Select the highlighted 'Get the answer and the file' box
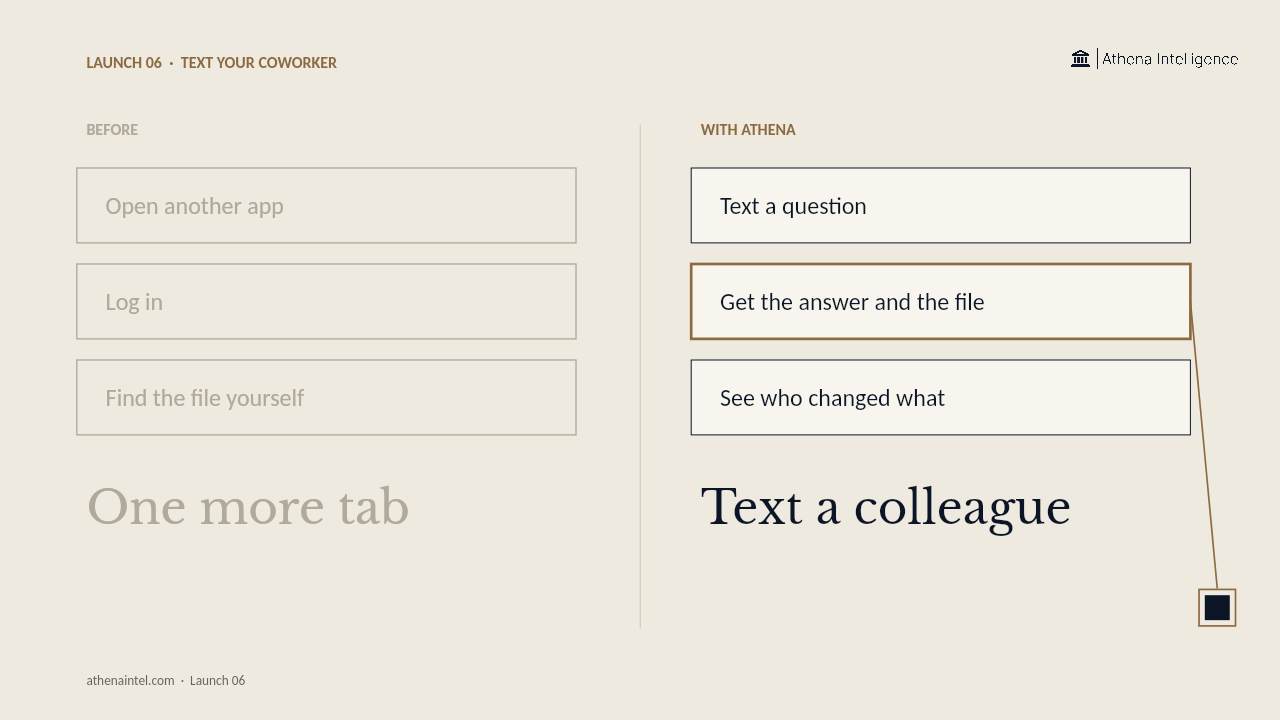The image size is (1280, 720). (940, 301)
